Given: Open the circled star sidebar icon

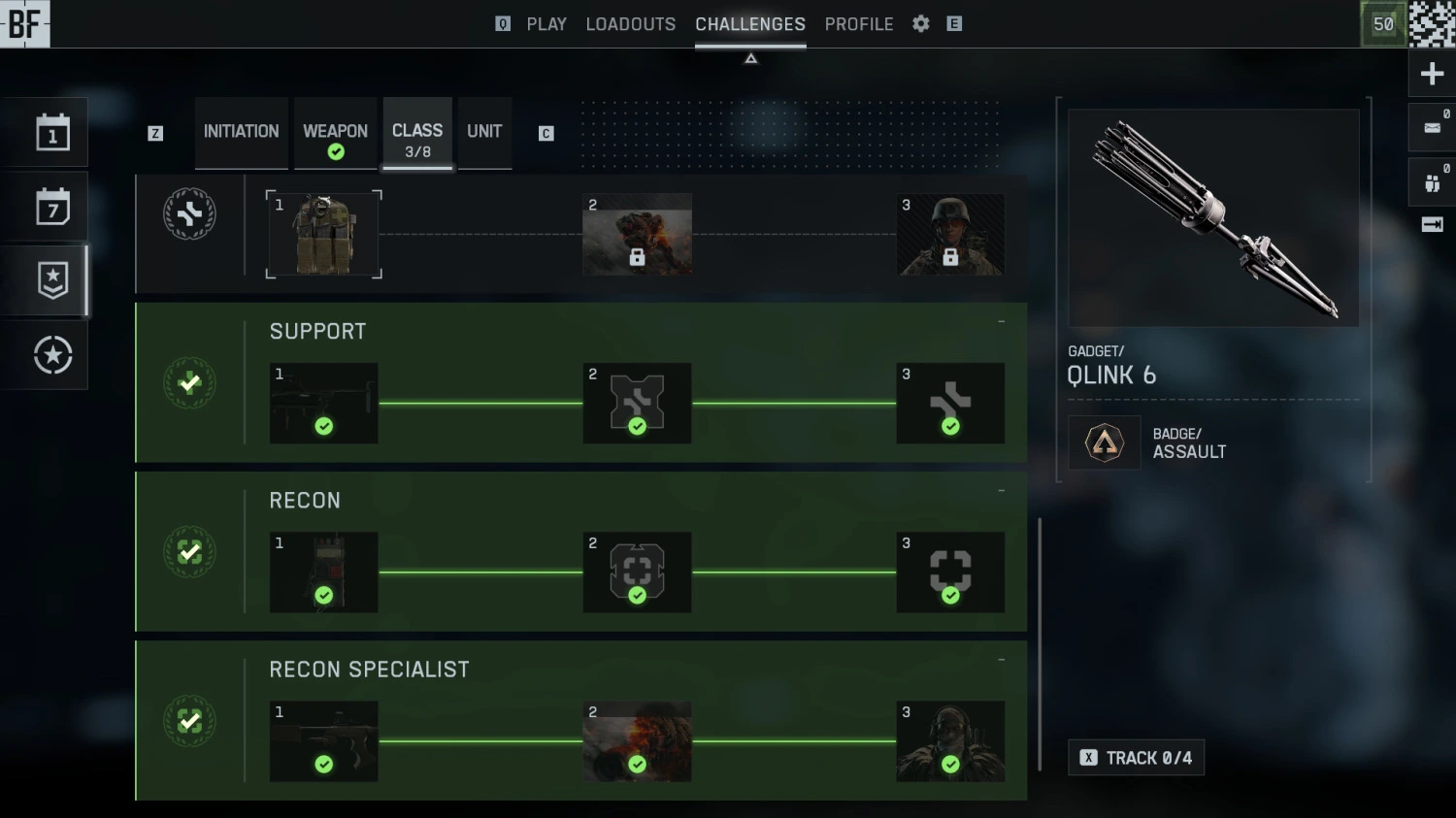Looking at the screenshot, I should point(52,355).
